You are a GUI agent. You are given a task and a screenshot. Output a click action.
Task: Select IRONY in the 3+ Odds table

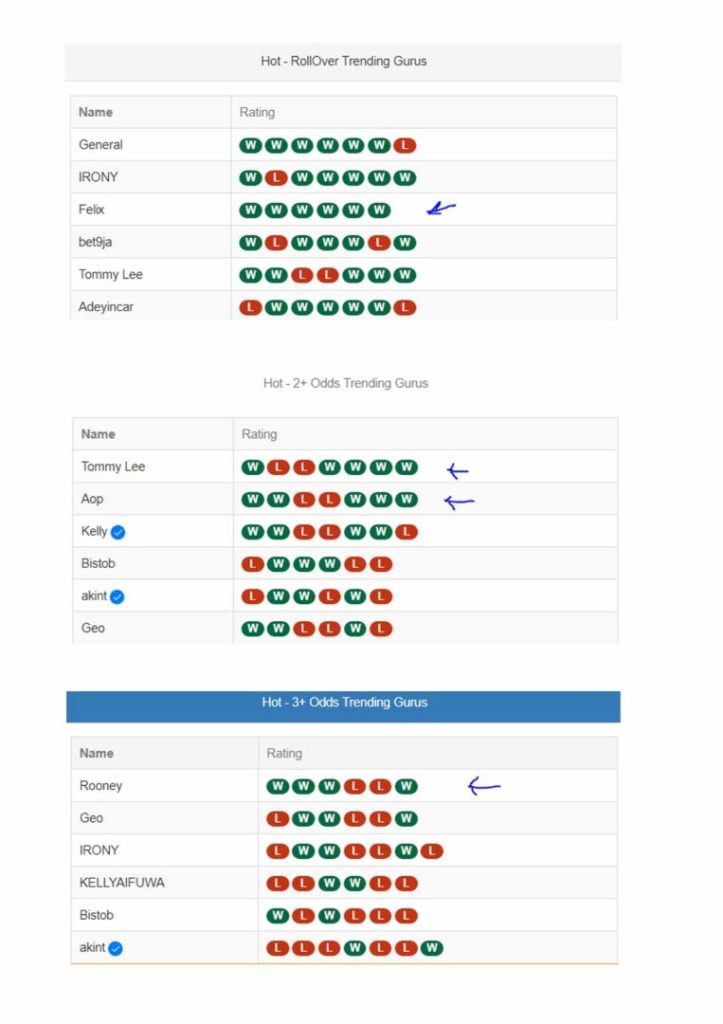click(x=99, y=851)
